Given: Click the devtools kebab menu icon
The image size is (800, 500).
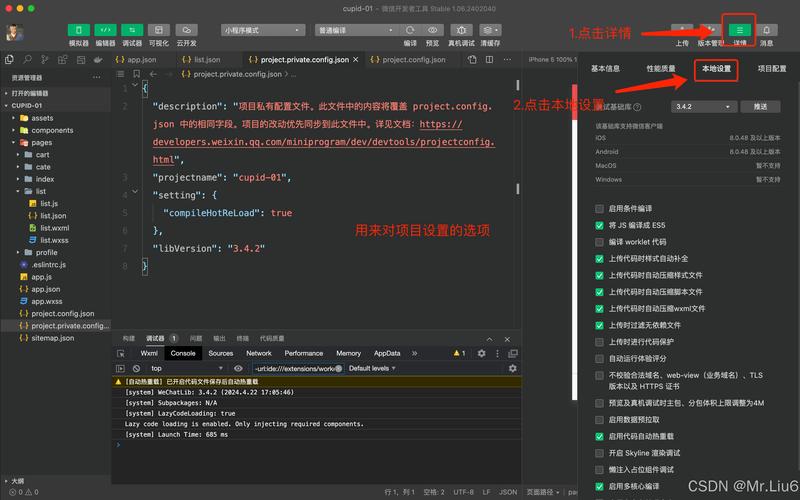Looking at the screenshot, I should [x=497, y=353].
